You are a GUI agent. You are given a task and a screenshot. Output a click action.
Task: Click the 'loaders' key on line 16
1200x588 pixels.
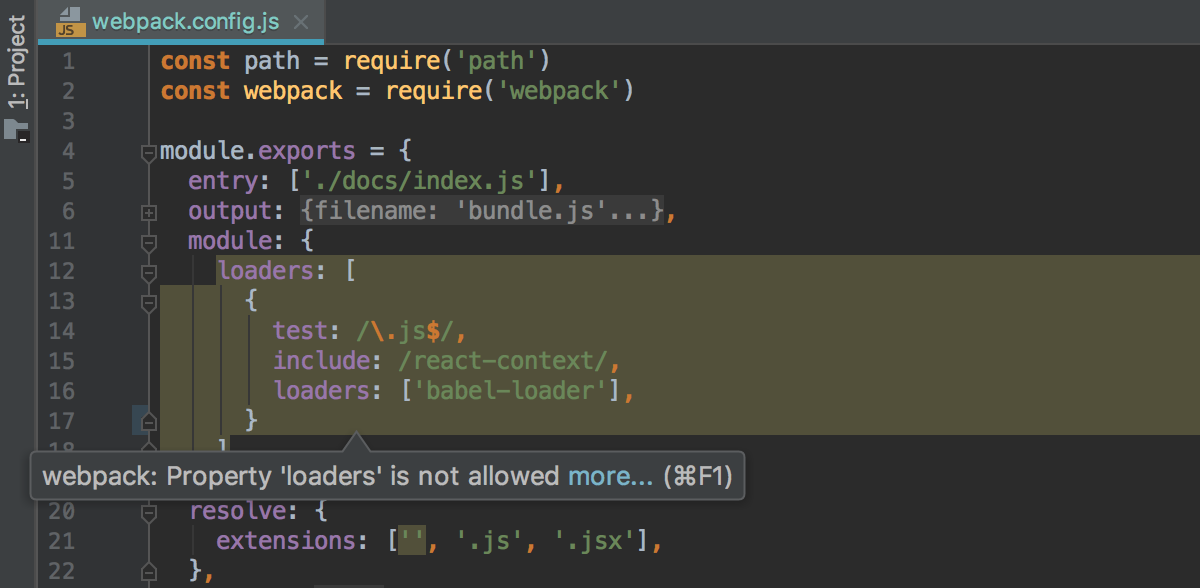pyautogui.click(x=322, y=391)
